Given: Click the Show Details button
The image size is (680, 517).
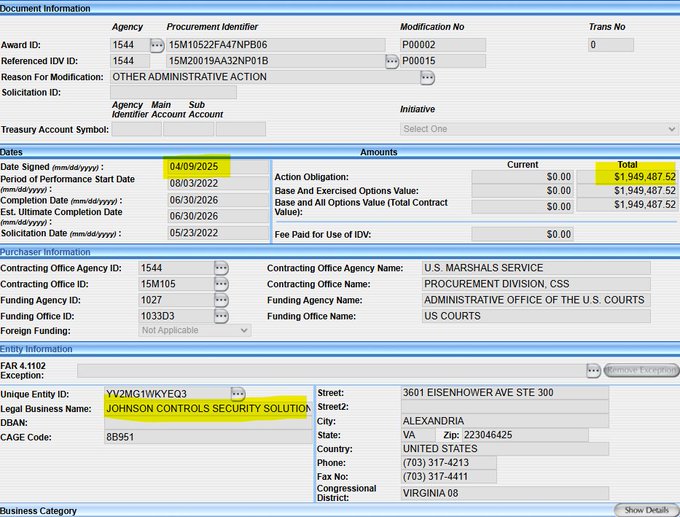Looking at the screenshot, I should (x=645, y=510).
